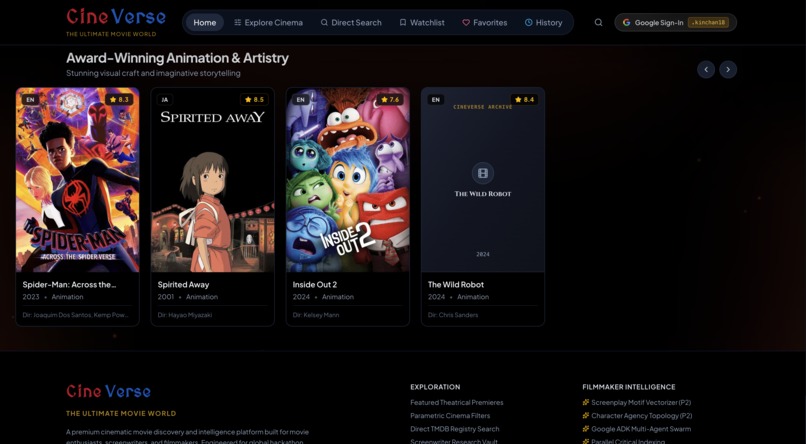Open the Spider-Man Across the Spider-Verse poster
806x444 pixels.
tap(78, 180)
